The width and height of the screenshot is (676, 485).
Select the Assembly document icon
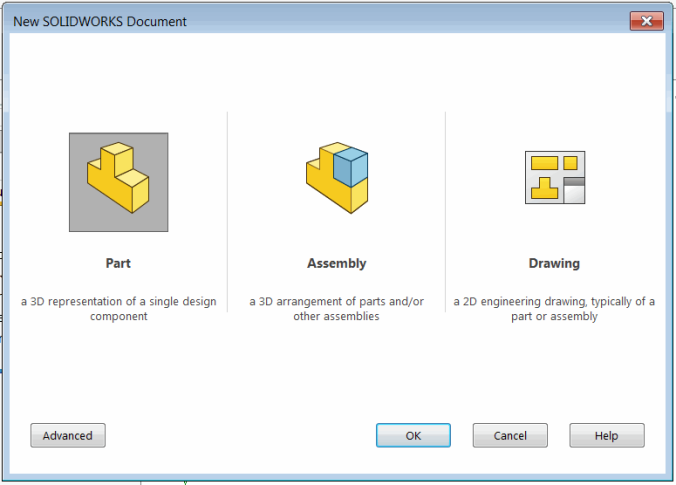(x=336, y=180)
